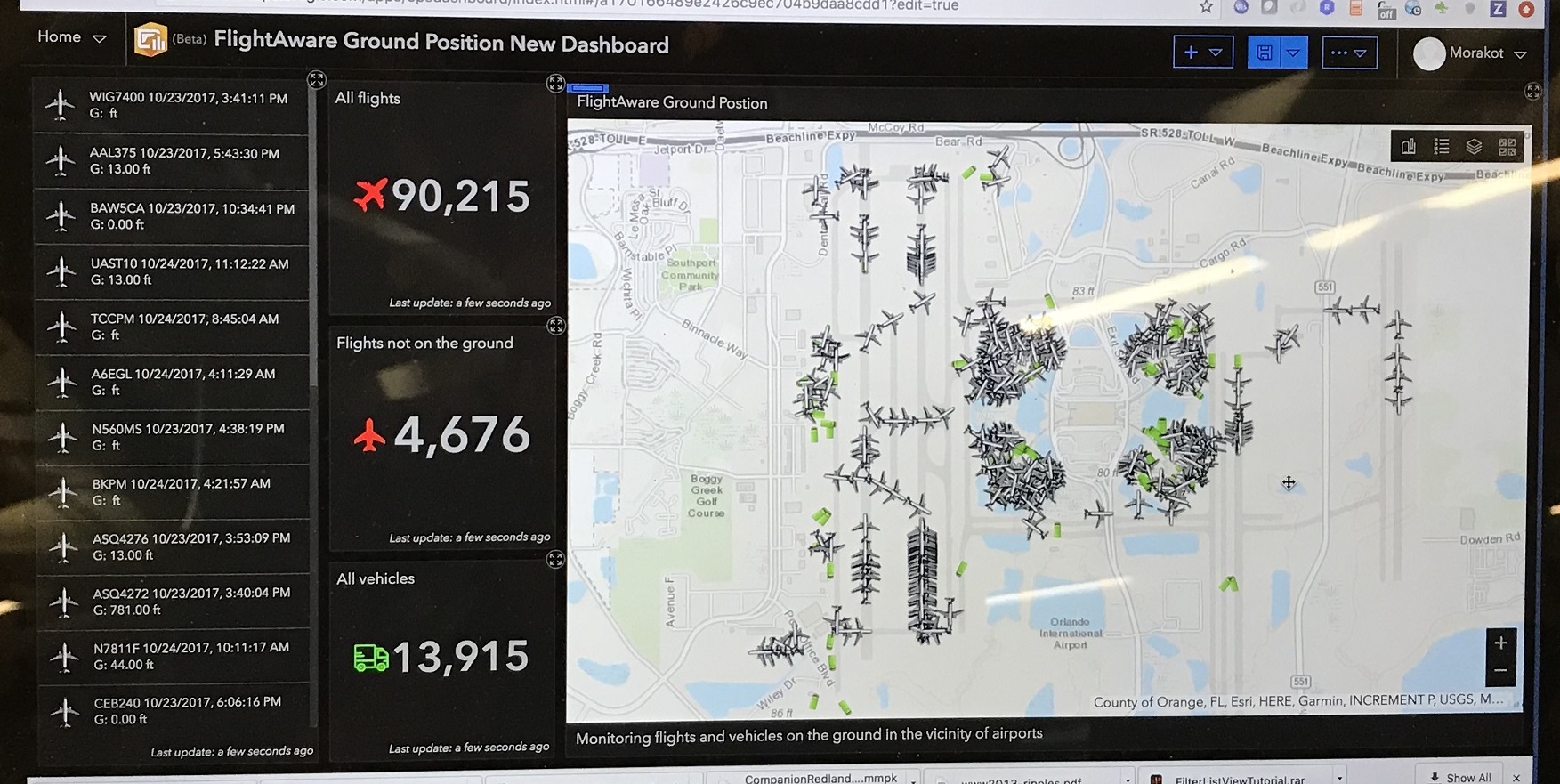This screenshot has width=1560, height=784.
Task: Click the Orlando International Airport map label
Action: point(1071,633)
